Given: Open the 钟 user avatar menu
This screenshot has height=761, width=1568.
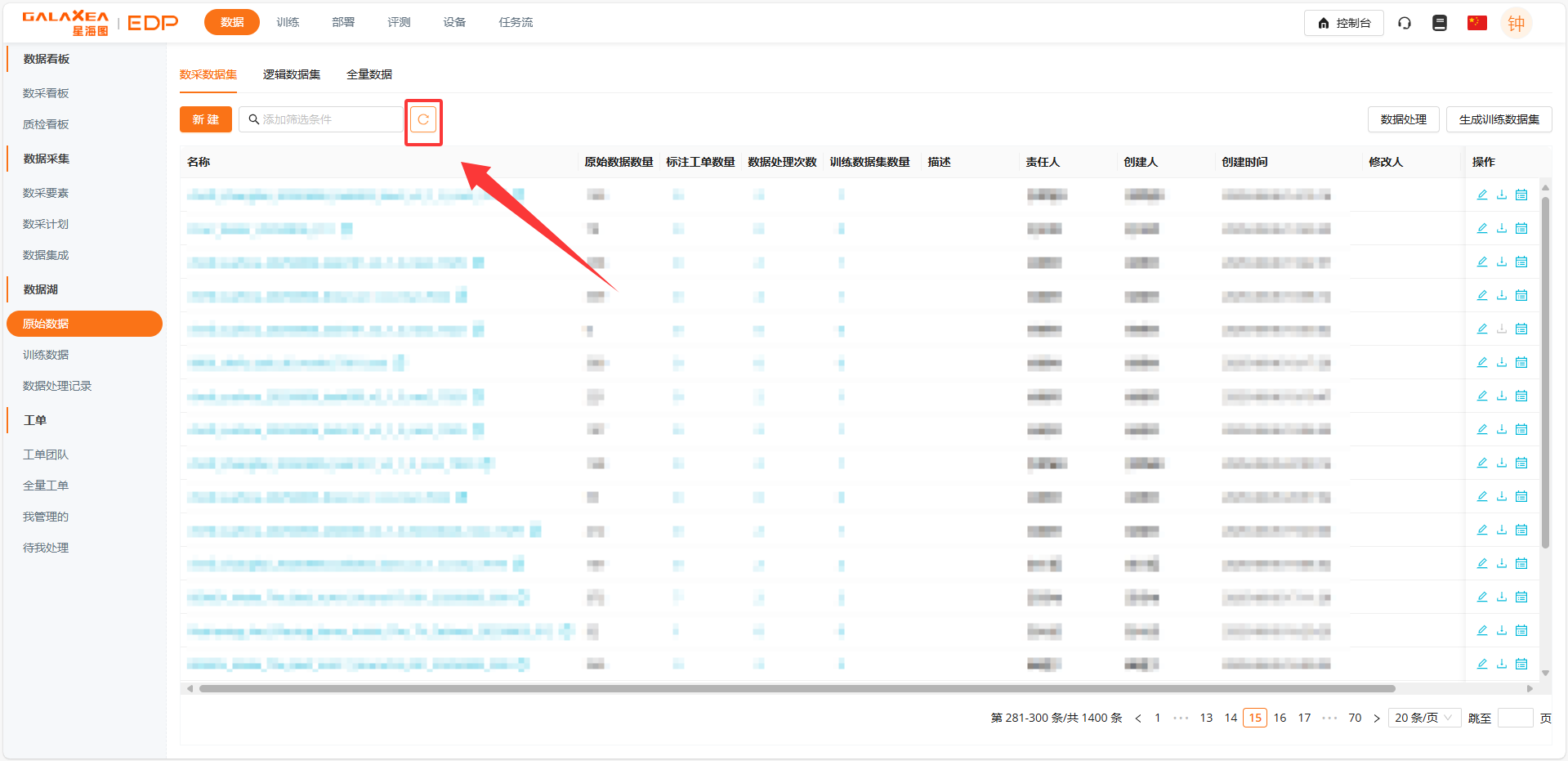Looking at the screenshot, I should click(1516, 23).
